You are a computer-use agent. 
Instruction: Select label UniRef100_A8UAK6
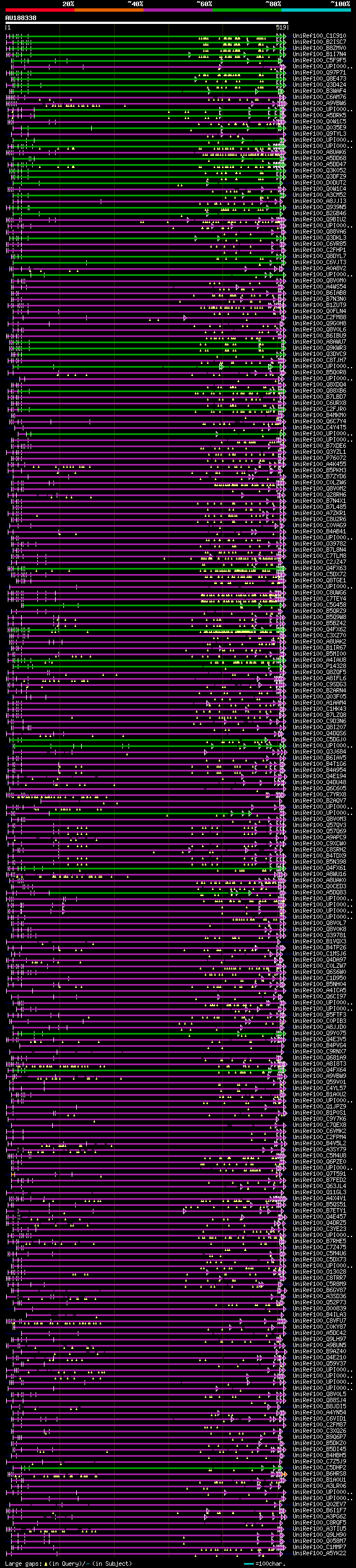[319, 152]
